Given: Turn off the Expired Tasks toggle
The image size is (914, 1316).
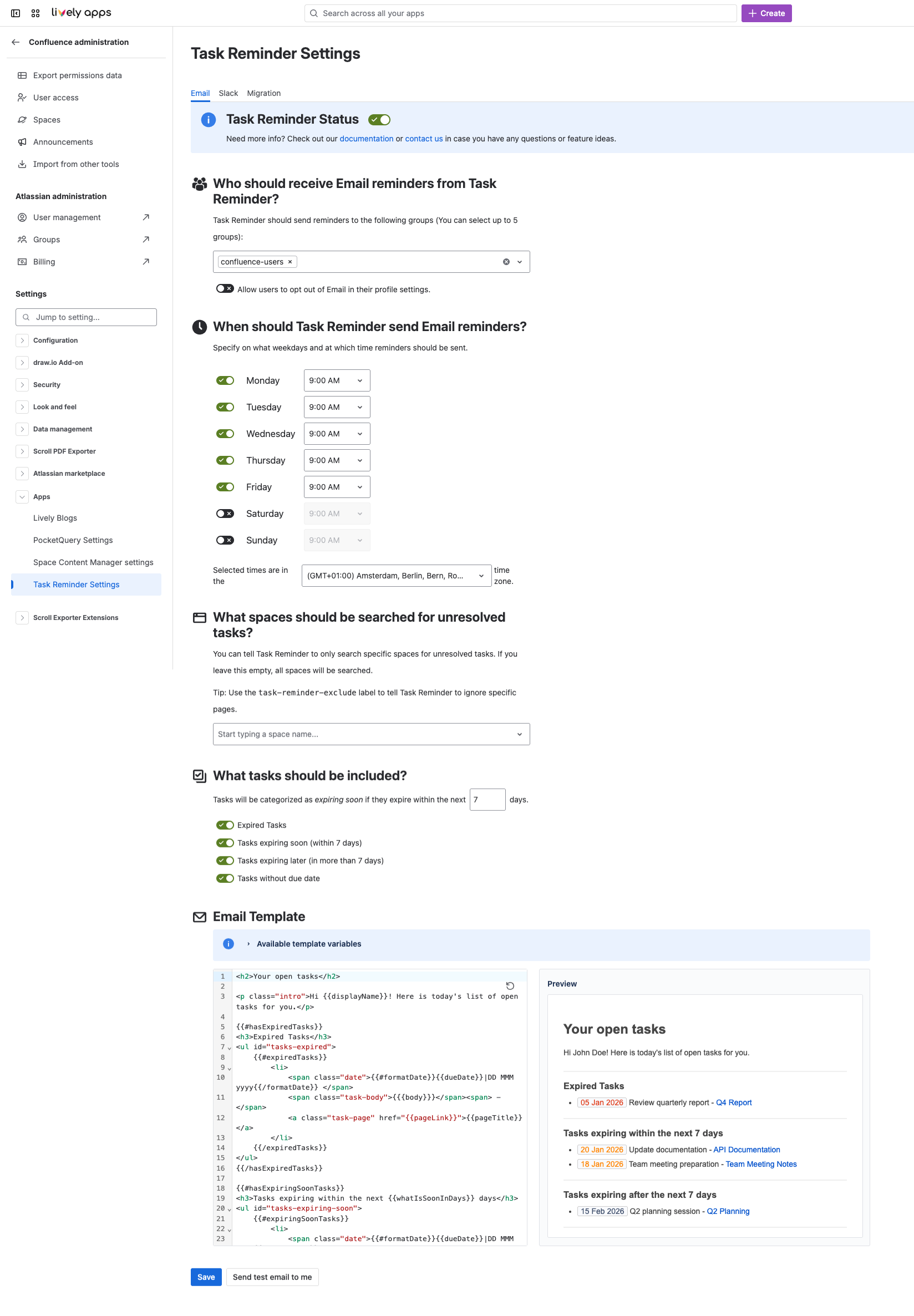Looking at the screenshot, I should tap(225, 825).
